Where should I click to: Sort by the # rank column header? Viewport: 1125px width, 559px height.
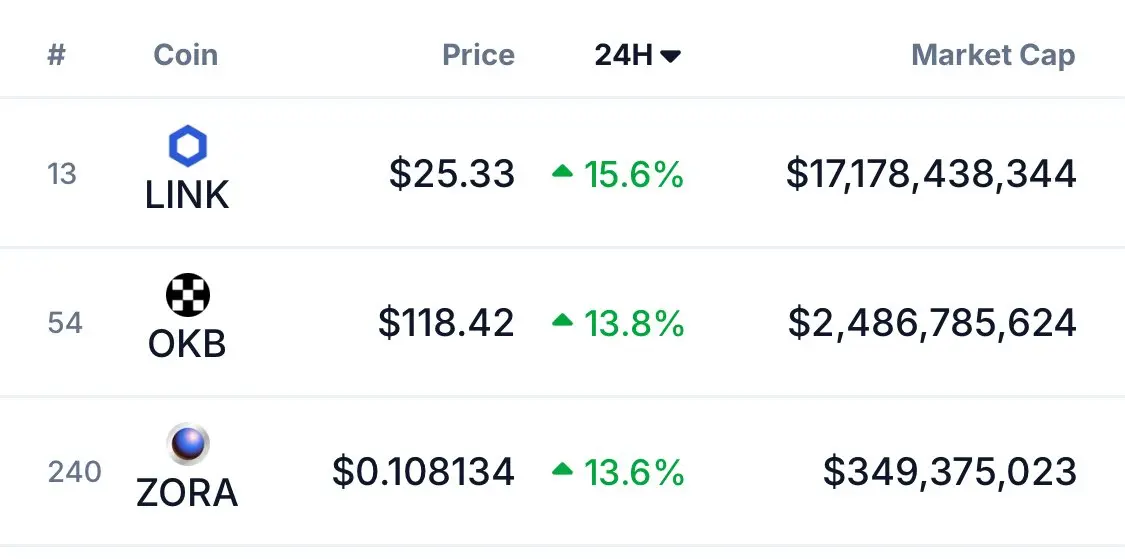pos(57,55)
